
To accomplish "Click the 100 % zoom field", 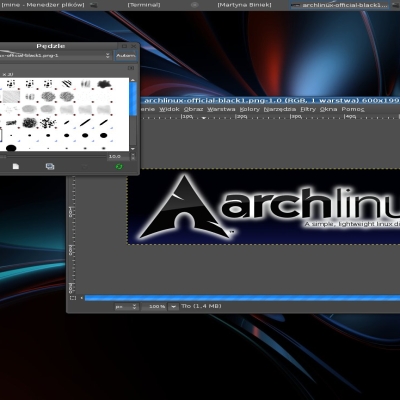I will click(x=154, y=307).
